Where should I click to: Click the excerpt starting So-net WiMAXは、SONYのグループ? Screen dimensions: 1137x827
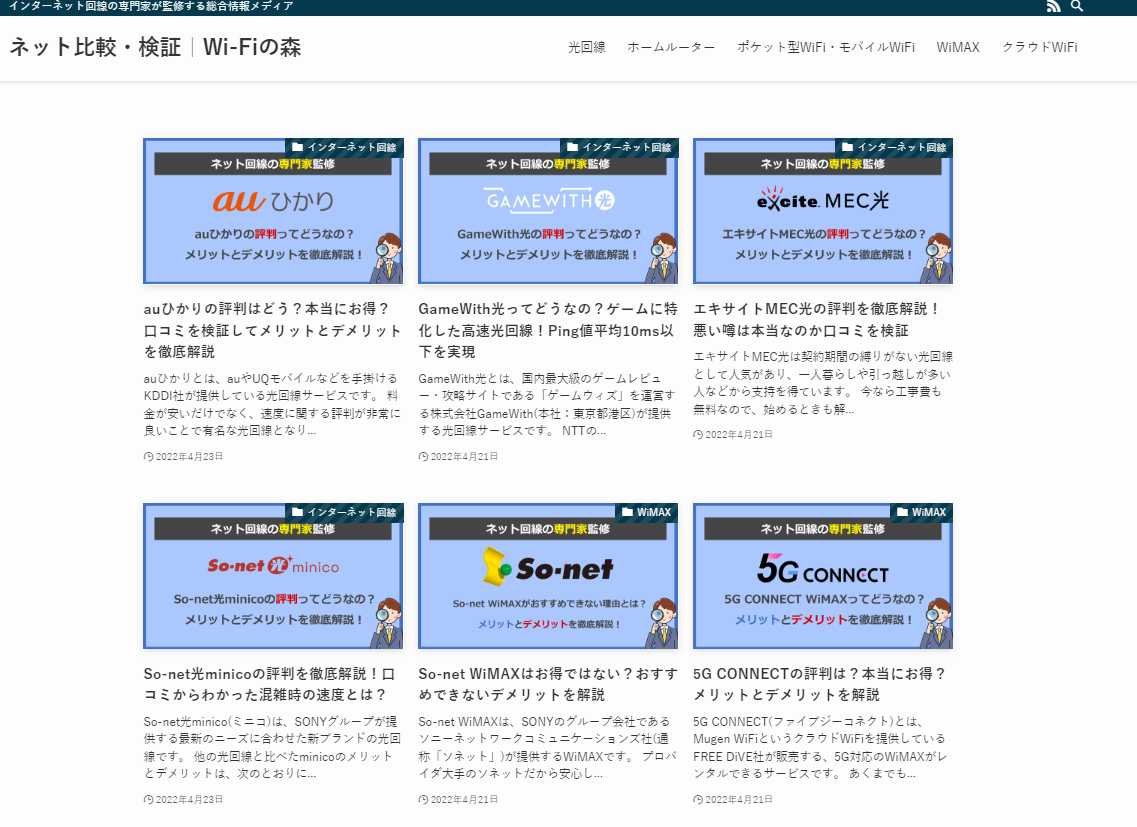point(547,747)
